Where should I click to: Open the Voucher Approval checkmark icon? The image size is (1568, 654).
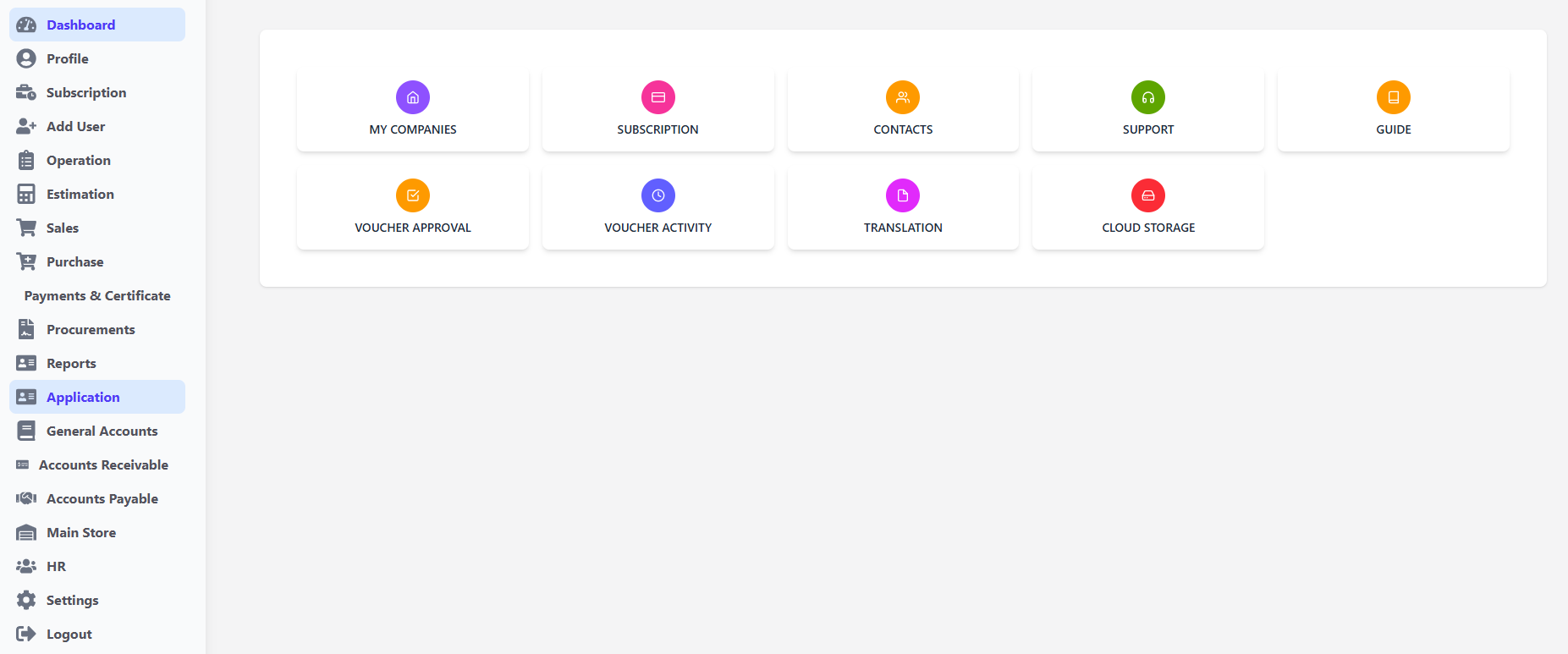coord(413,195)
